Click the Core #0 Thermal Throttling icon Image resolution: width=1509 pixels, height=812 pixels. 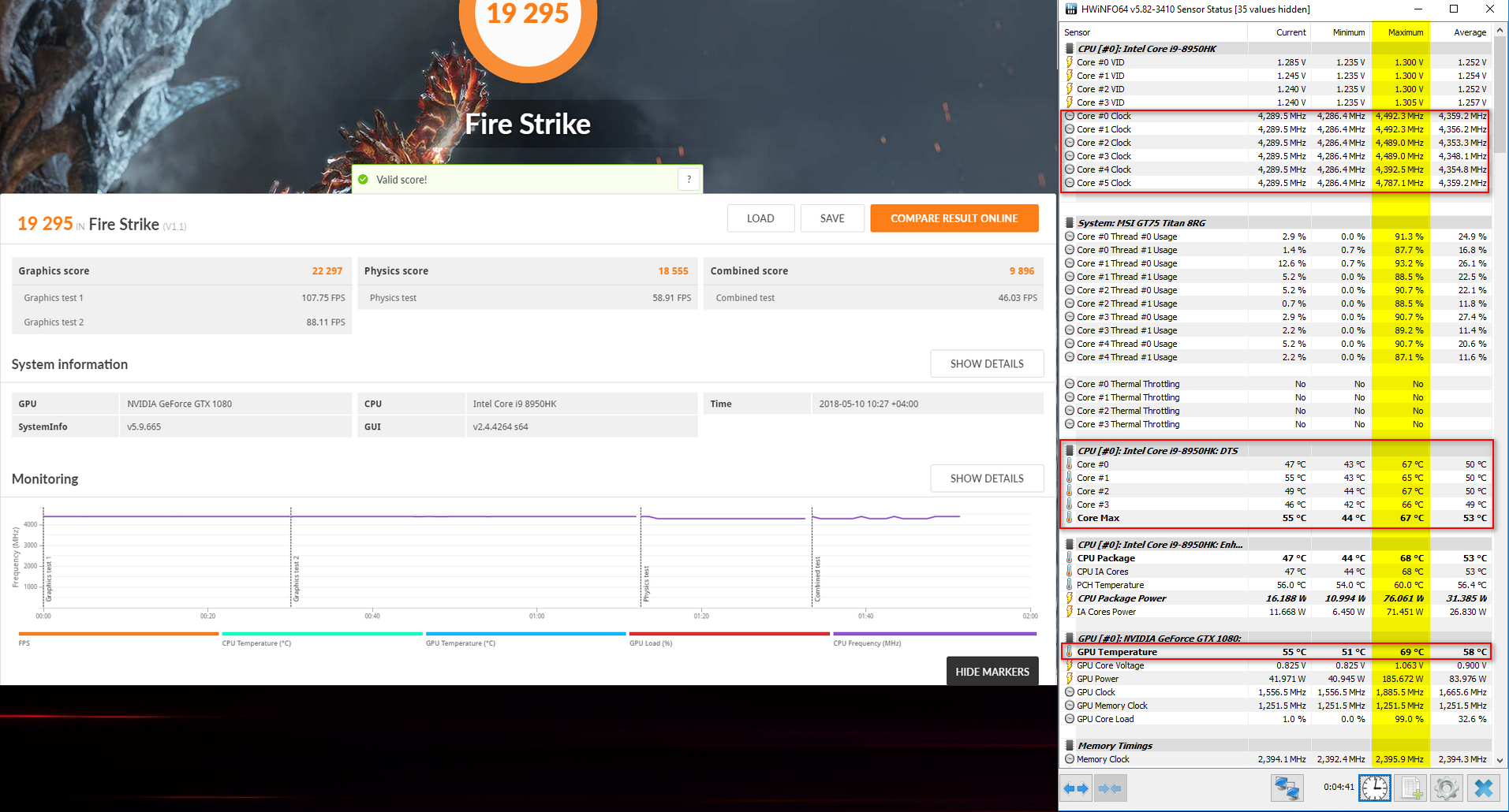point(1070,384)
